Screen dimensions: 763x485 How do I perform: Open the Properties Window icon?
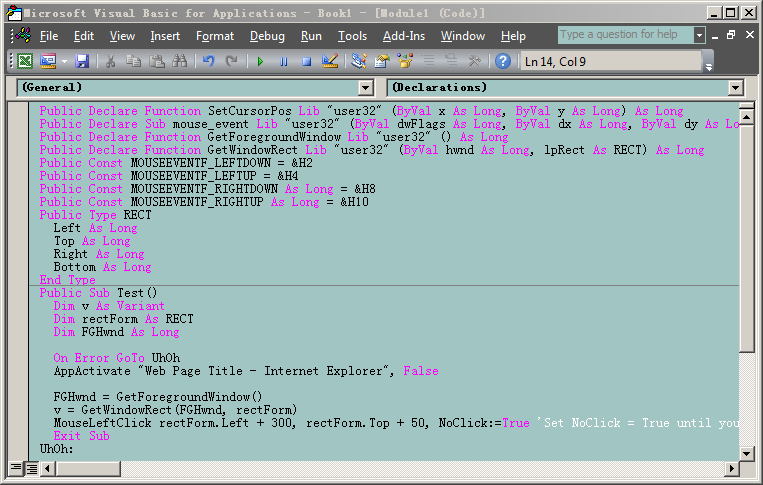click(x=382, y=61)
